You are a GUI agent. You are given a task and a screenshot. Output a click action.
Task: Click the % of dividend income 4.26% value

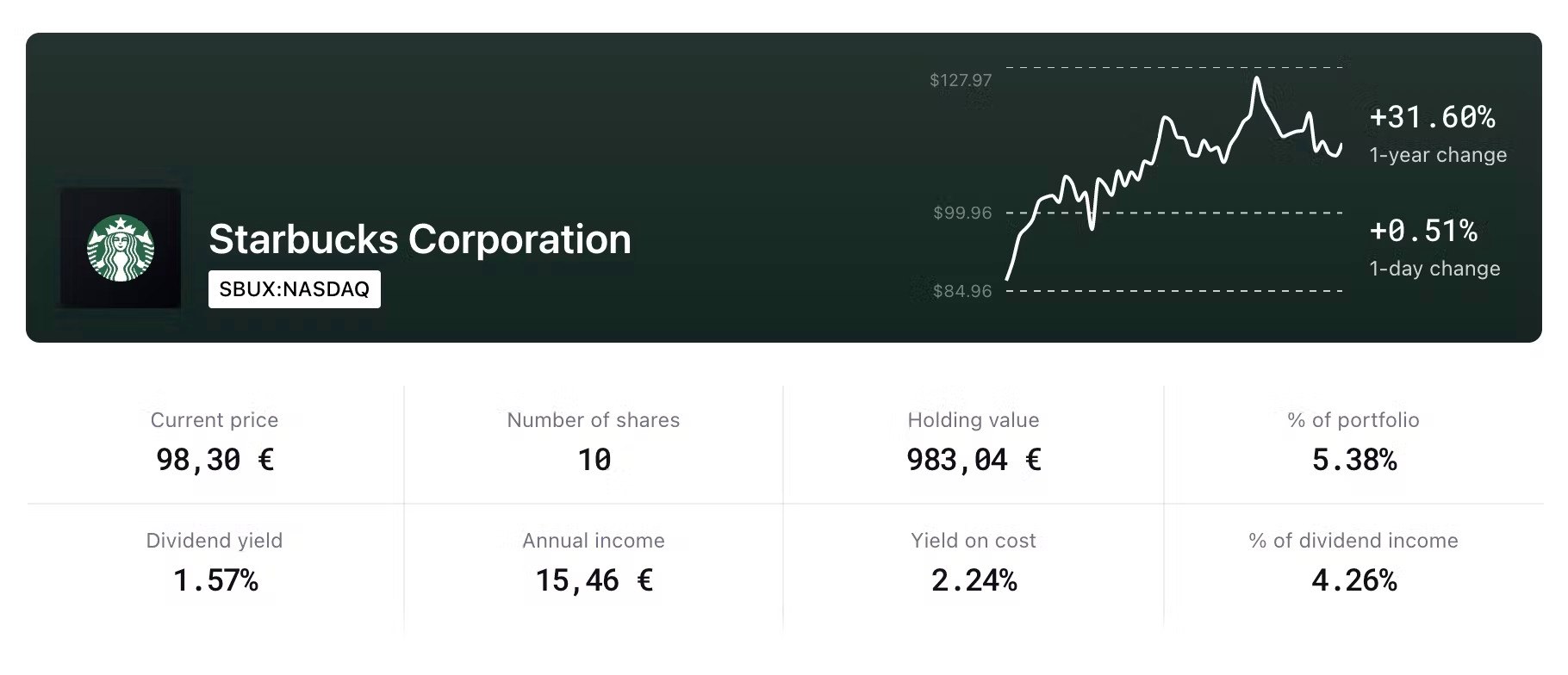point(1353,580)
